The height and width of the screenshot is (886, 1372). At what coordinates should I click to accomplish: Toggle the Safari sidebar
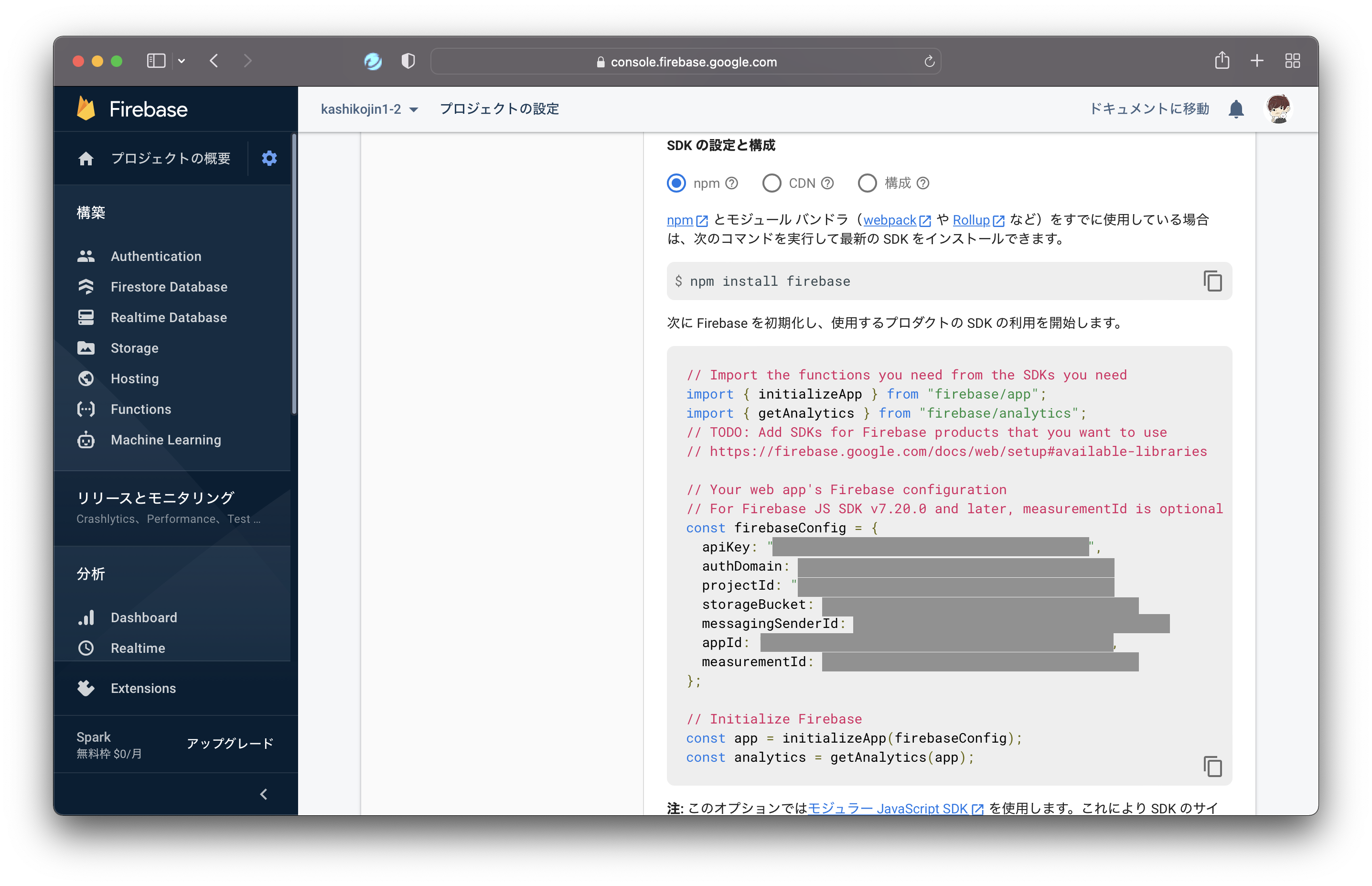coord(156,61)
